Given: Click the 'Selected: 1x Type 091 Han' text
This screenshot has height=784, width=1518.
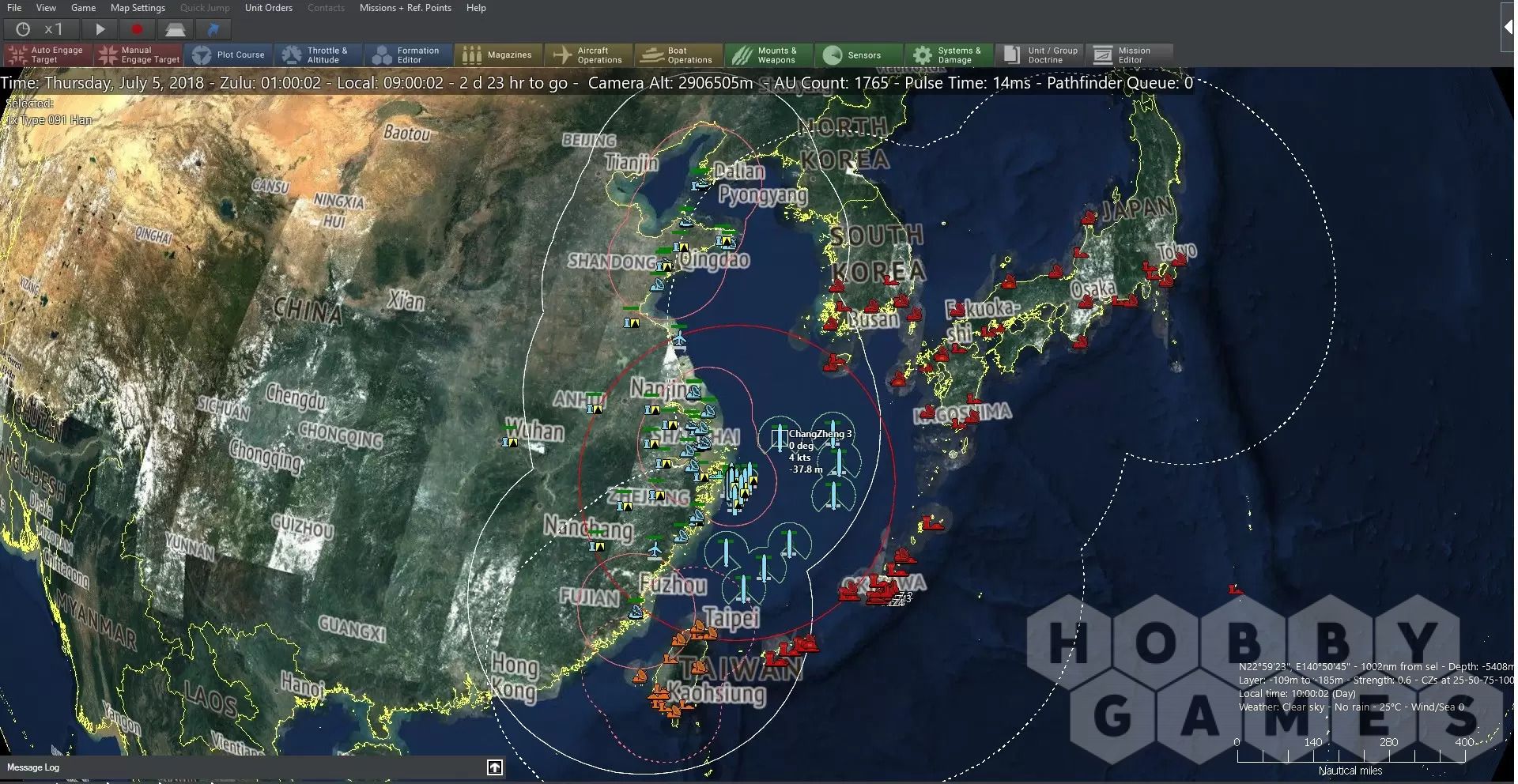Looking at the screenshot, I should 47,112.
